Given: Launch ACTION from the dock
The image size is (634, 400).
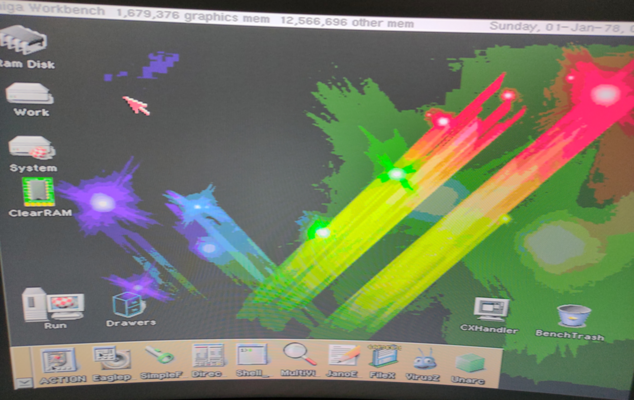Looking at the screenshot, I should (60, 358).
